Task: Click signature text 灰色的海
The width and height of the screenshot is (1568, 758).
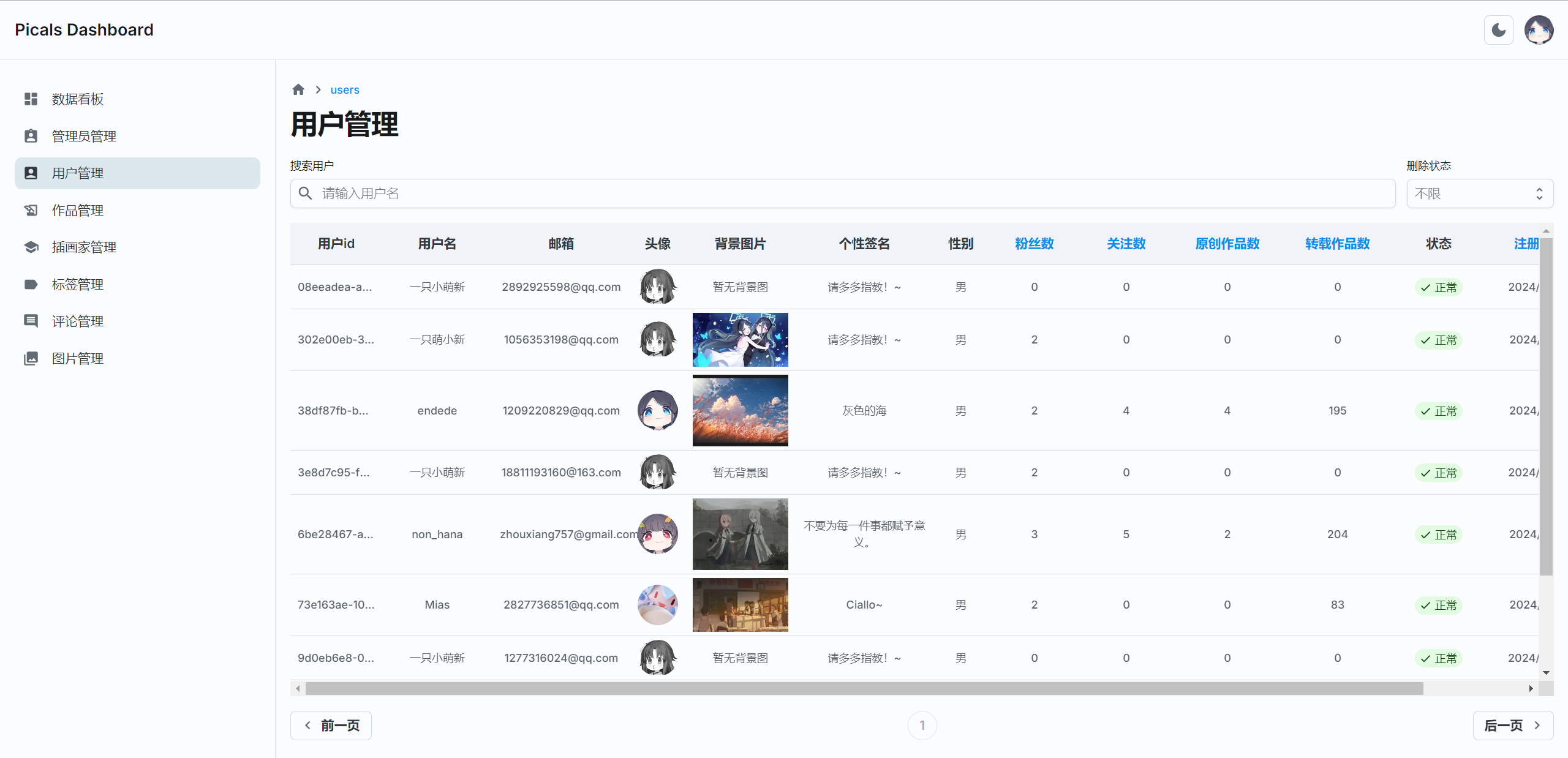Action: tap(864, 410)
